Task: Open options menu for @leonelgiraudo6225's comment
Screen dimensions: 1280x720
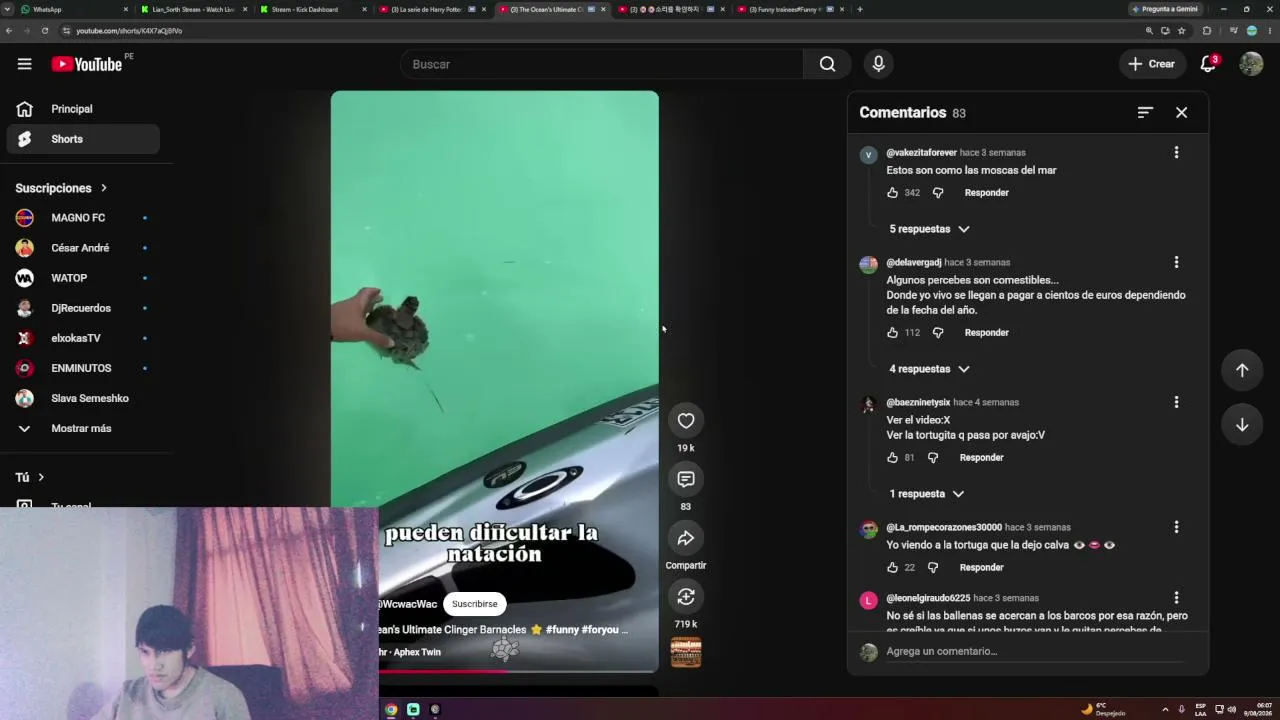Action: (1176, 598)
